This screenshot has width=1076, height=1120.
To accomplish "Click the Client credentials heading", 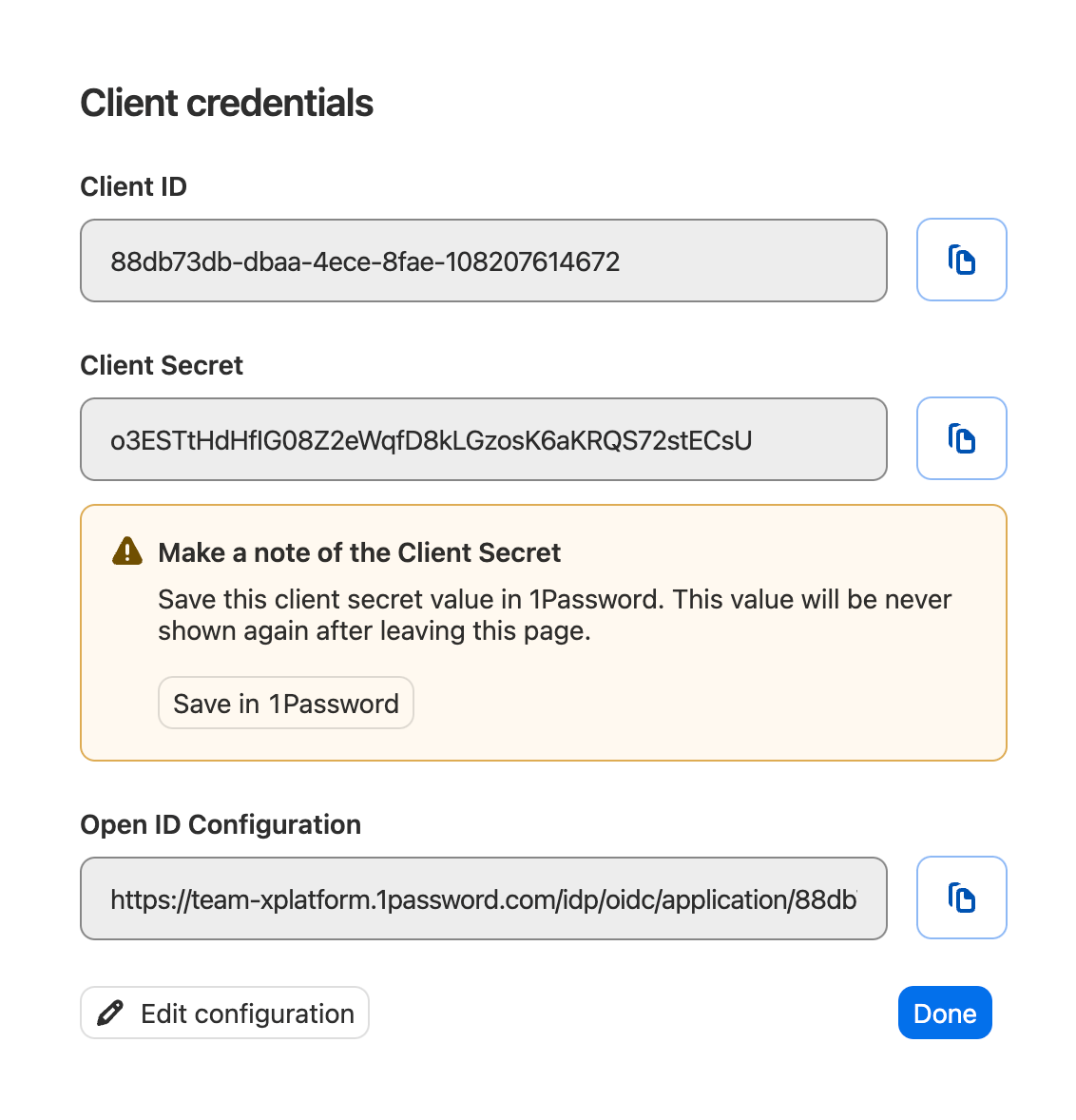I will [227, 102].
